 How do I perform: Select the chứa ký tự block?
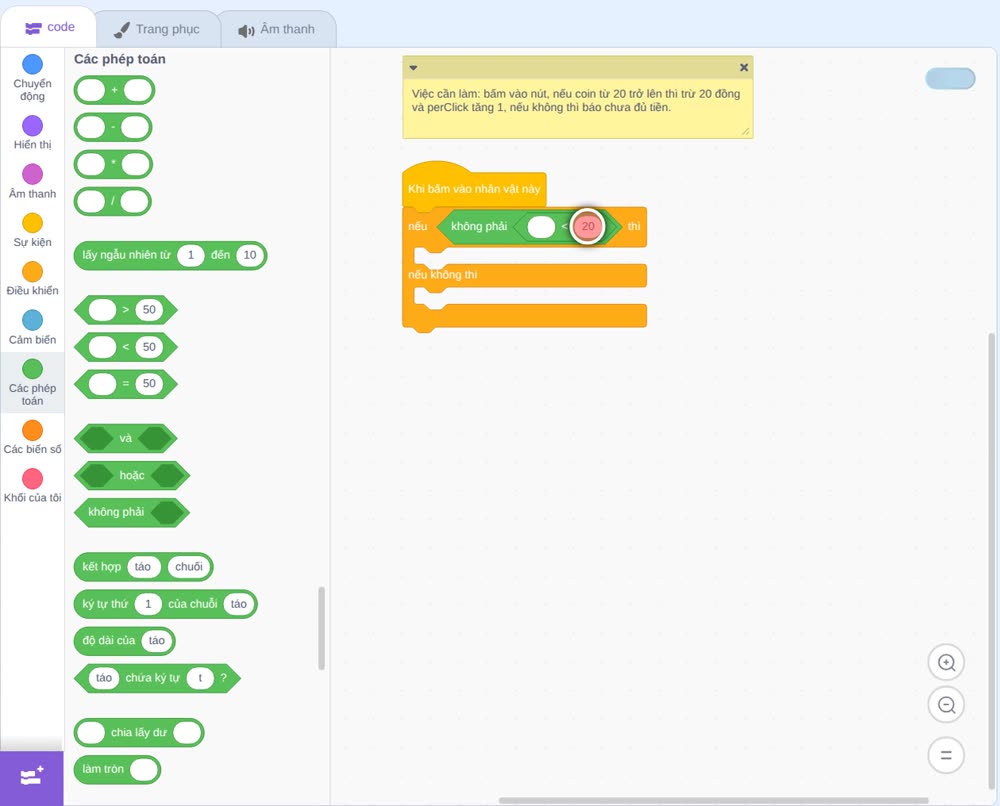pyautogui.click(x=158, y=678)
